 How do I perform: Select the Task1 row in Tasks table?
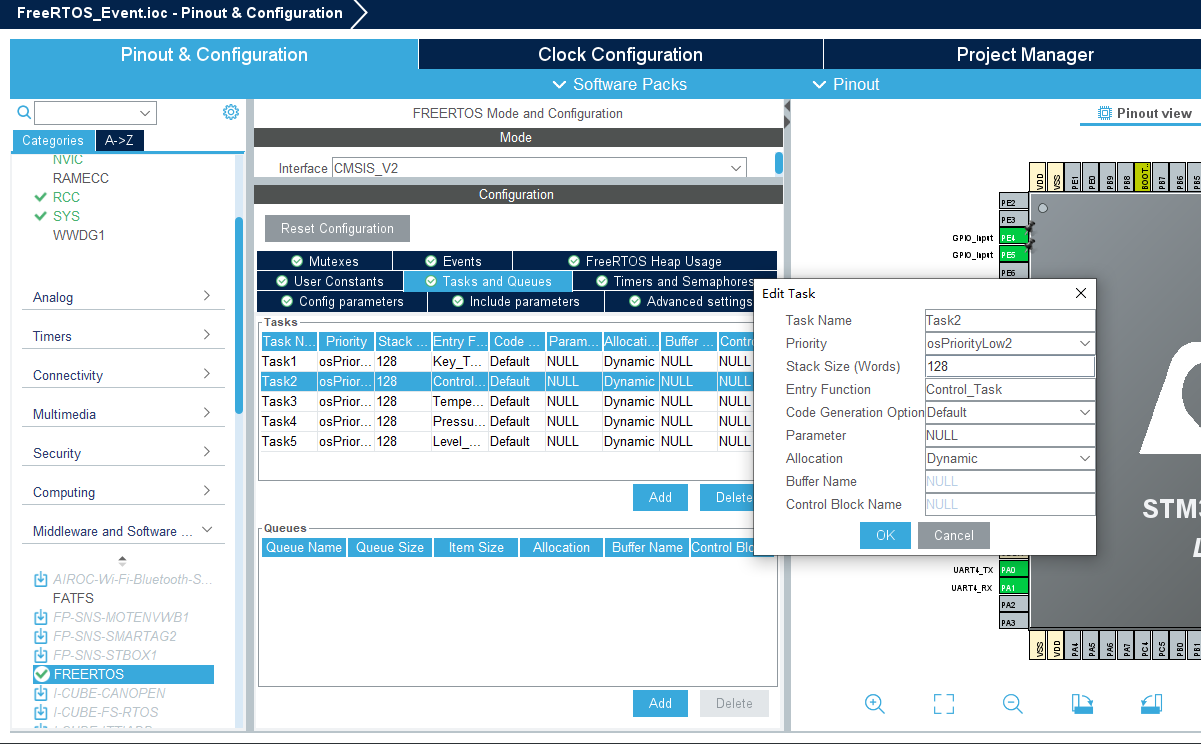[x=506, y=361]
